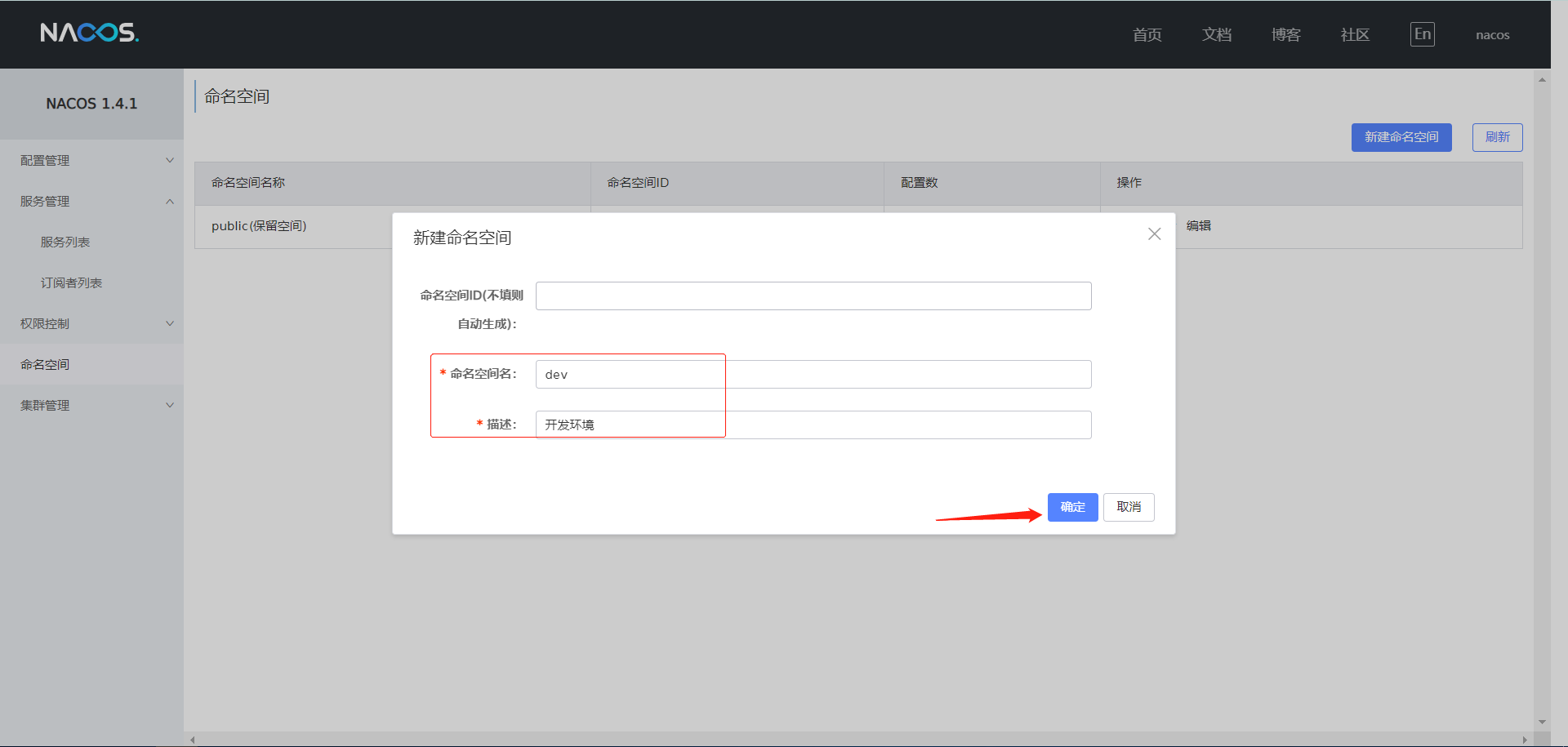Cancel the dialog with 取消

click(1129, 507)
